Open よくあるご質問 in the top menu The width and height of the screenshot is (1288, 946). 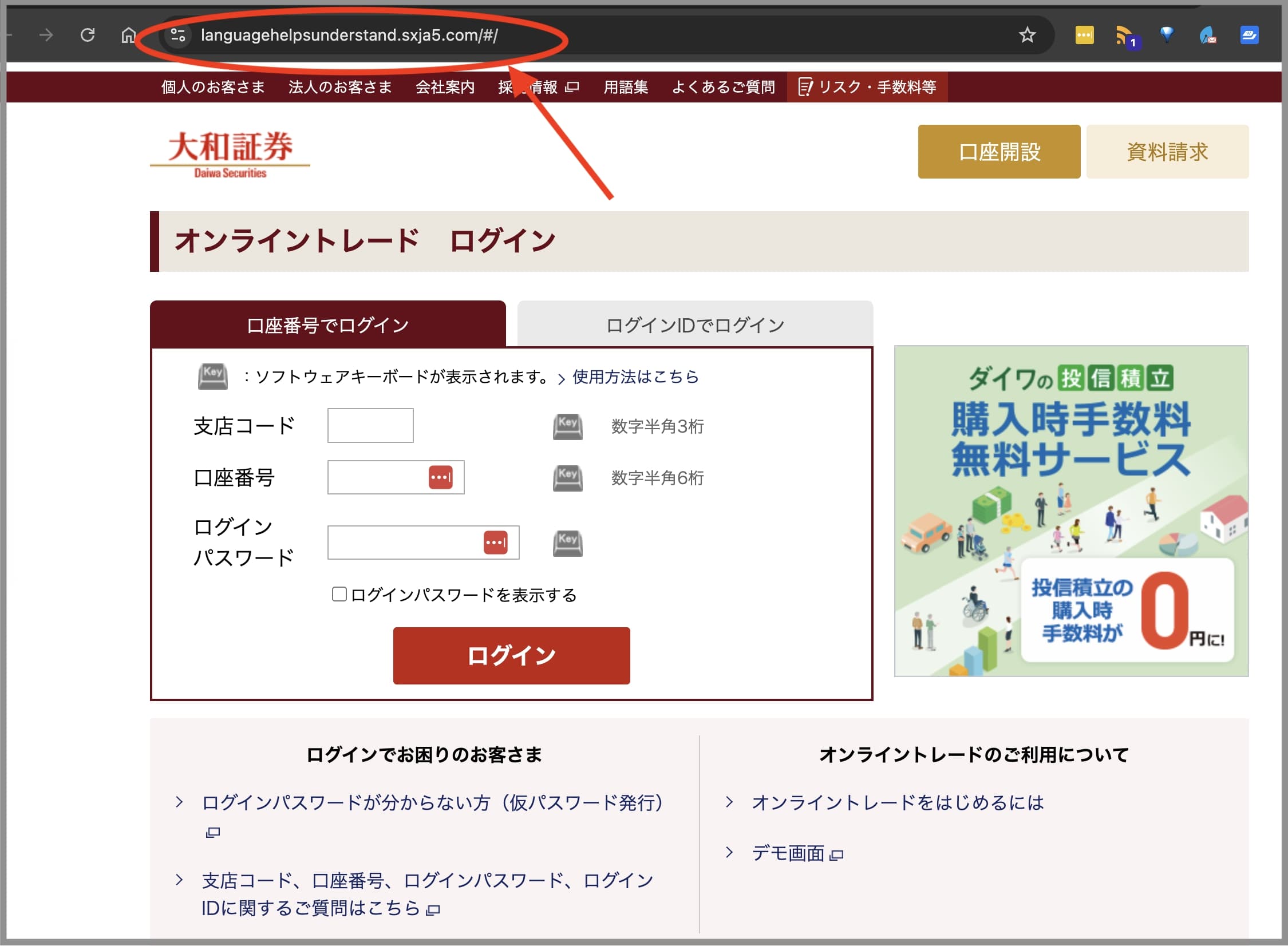[724, 87]
